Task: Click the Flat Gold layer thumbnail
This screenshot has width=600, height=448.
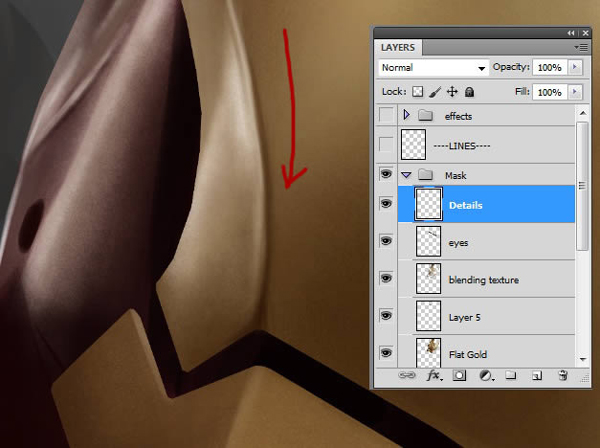Action: [x=429, y=352]
